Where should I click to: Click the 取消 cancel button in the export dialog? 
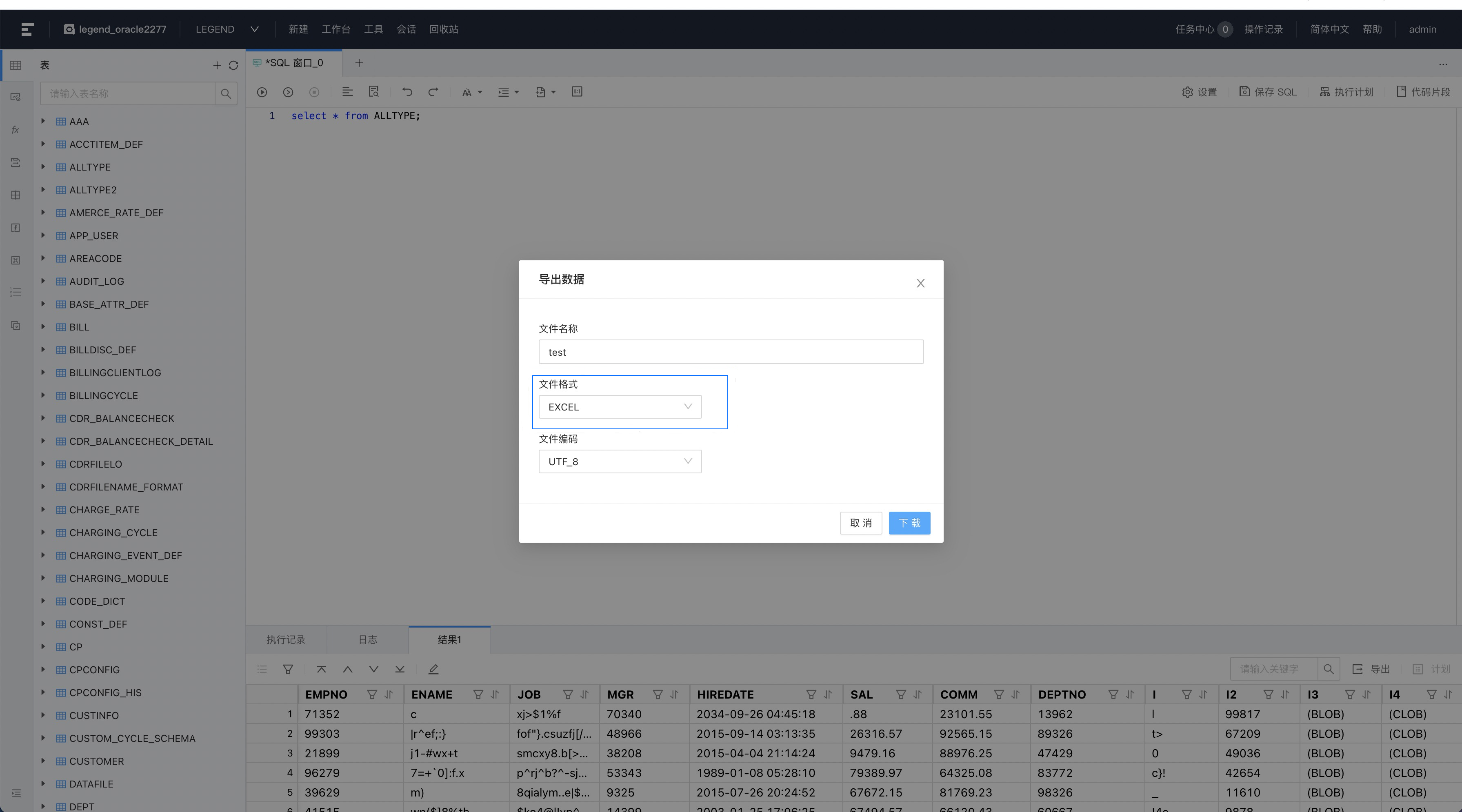[861, 523]
